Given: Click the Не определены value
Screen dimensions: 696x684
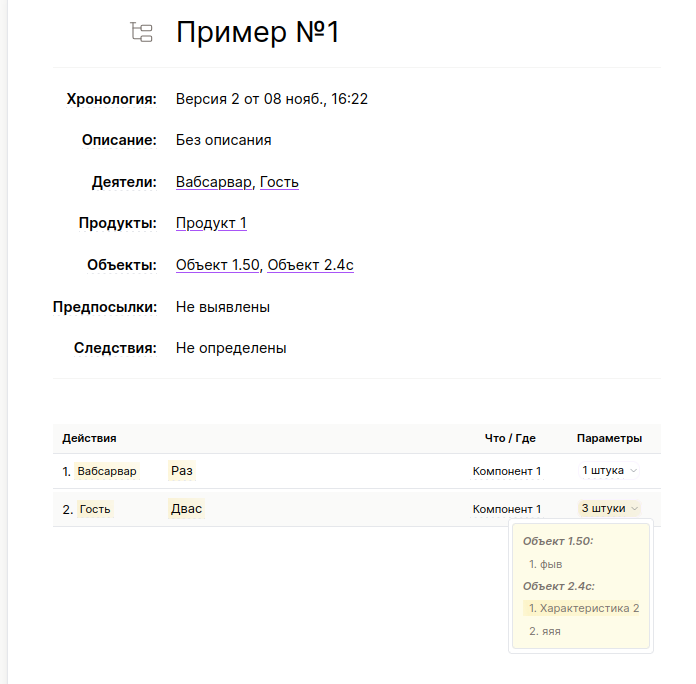Looking at the screenshot, I should pos(231,348).
